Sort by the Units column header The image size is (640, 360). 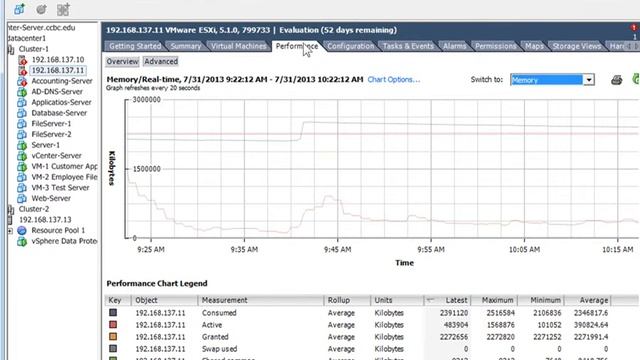(x=397, y=300)
